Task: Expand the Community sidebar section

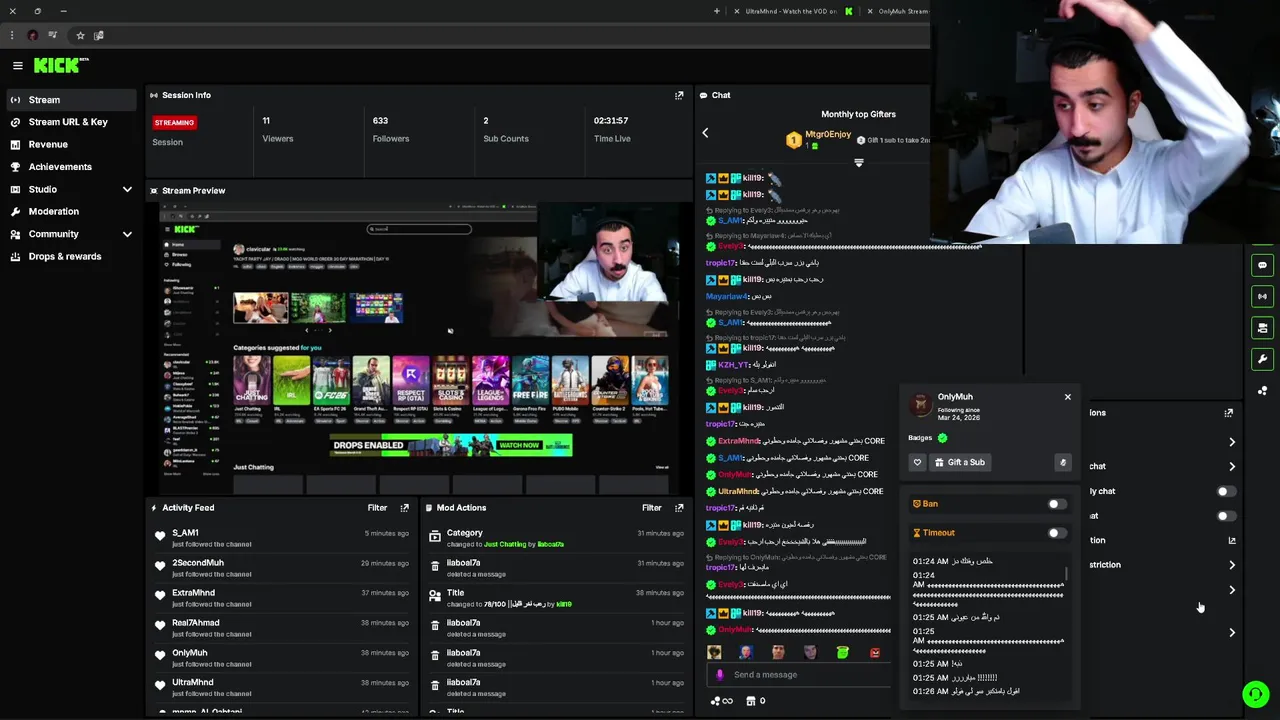Action: (127, 234)
